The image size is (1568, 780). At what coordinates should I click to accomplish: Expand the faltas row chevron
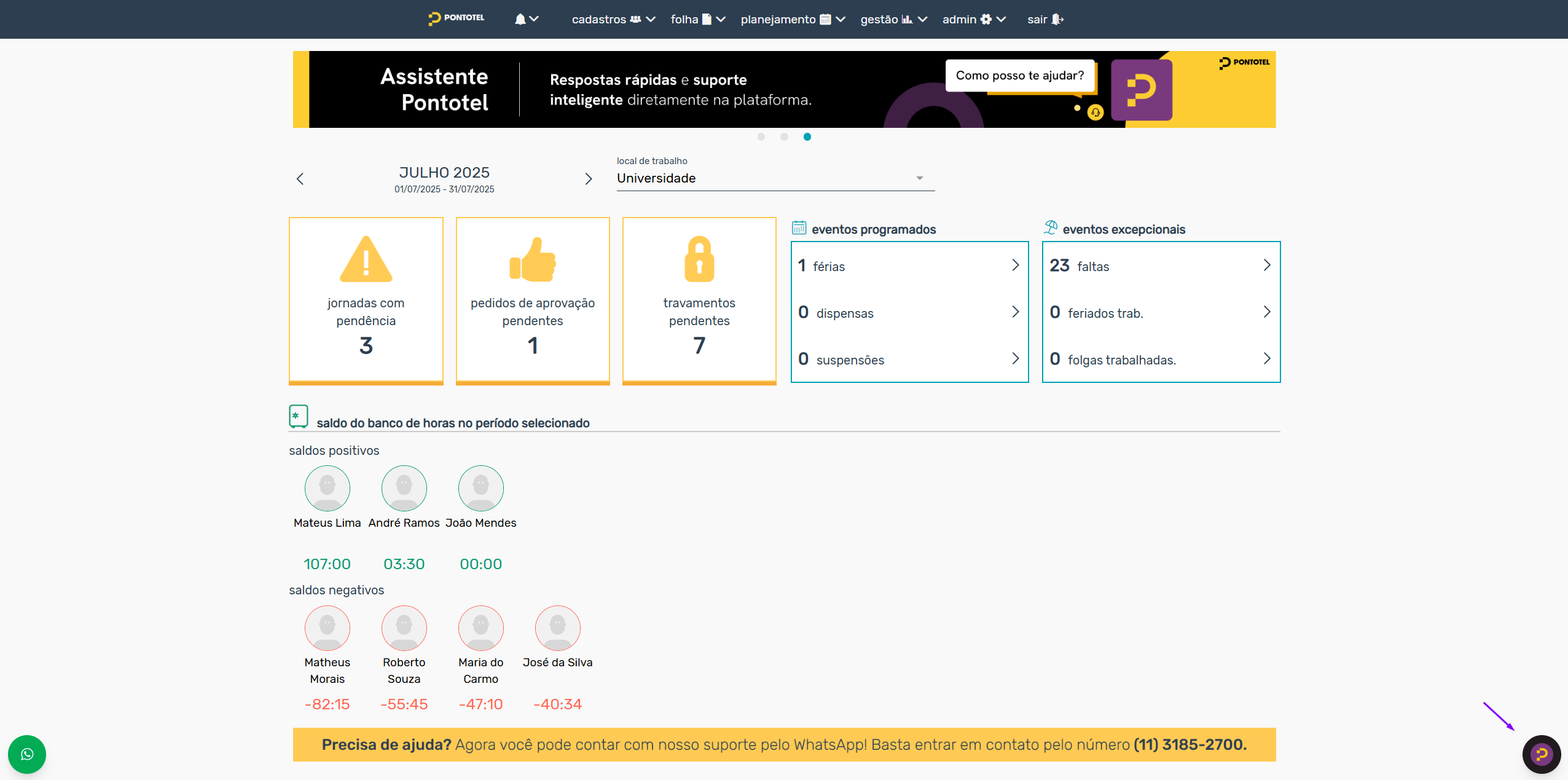click(1267, 265)
